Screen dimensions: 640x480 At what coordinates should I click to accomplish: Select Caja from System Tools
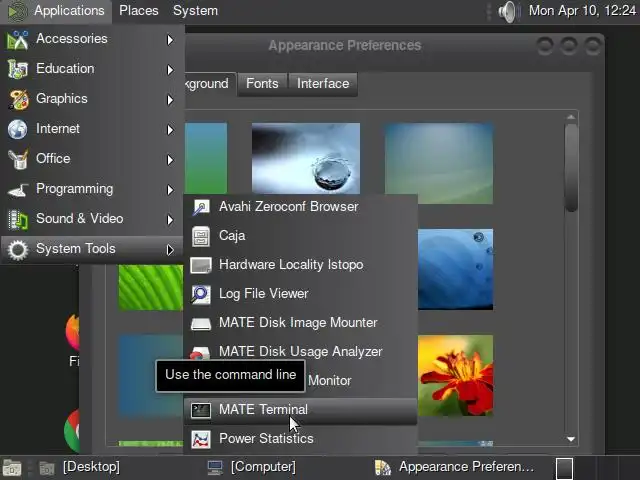(x=300, y=236)
